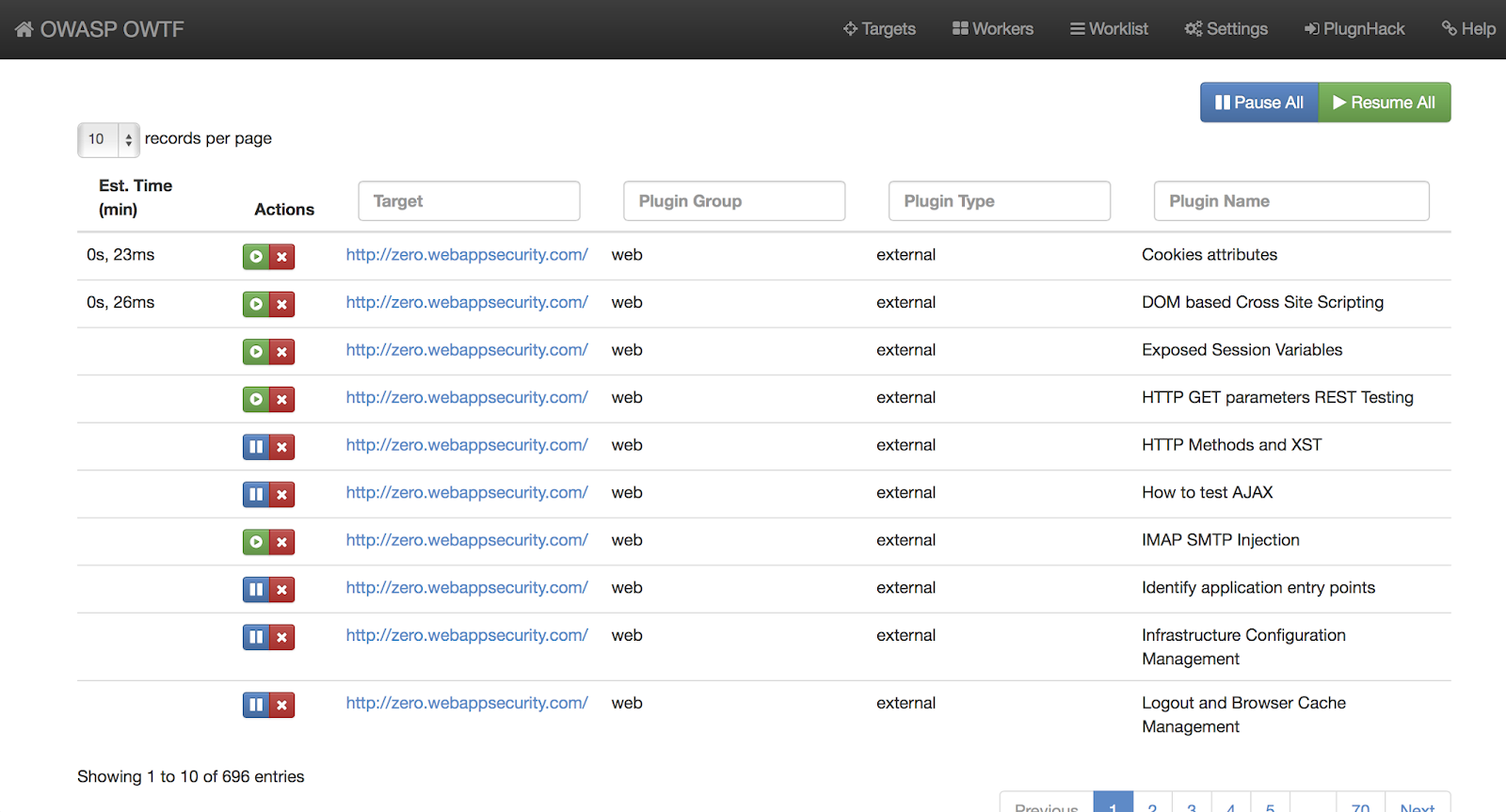
Task: Open the Settings menu
Action: (x=1226, y=29)
